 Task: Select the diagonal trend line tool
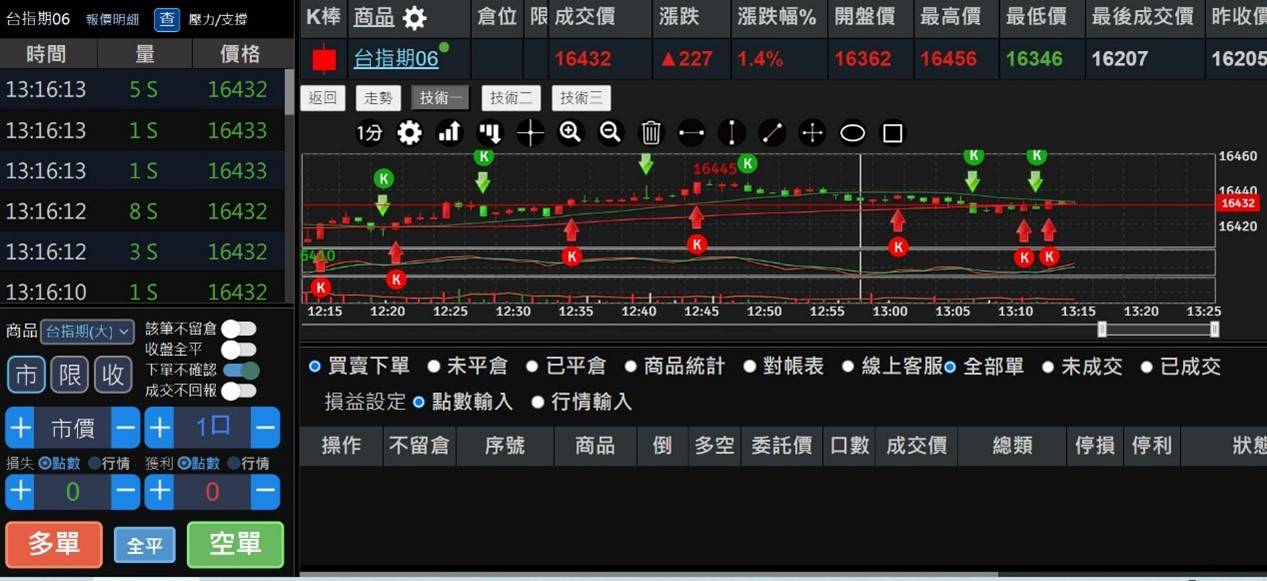coord(771,133)
